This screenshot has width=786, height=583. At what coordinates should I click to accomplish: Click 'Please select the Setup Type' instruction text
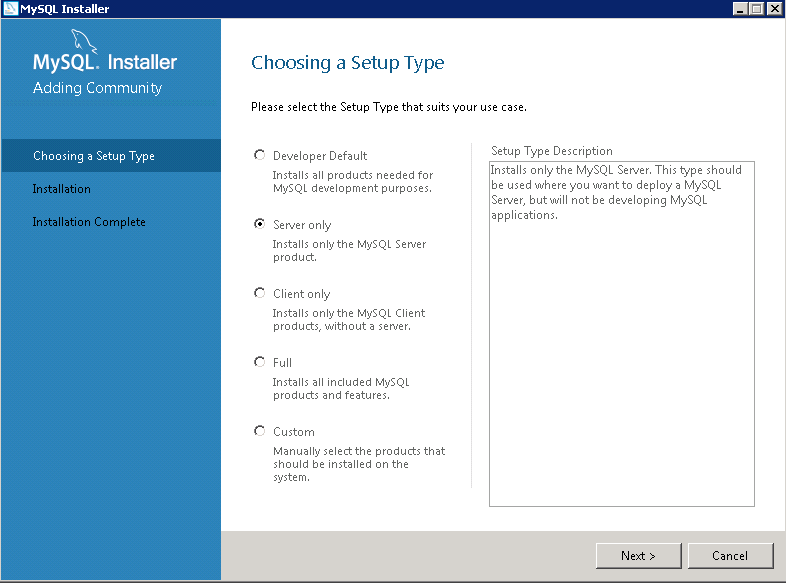pyautogui.click(x=389, y=107)
